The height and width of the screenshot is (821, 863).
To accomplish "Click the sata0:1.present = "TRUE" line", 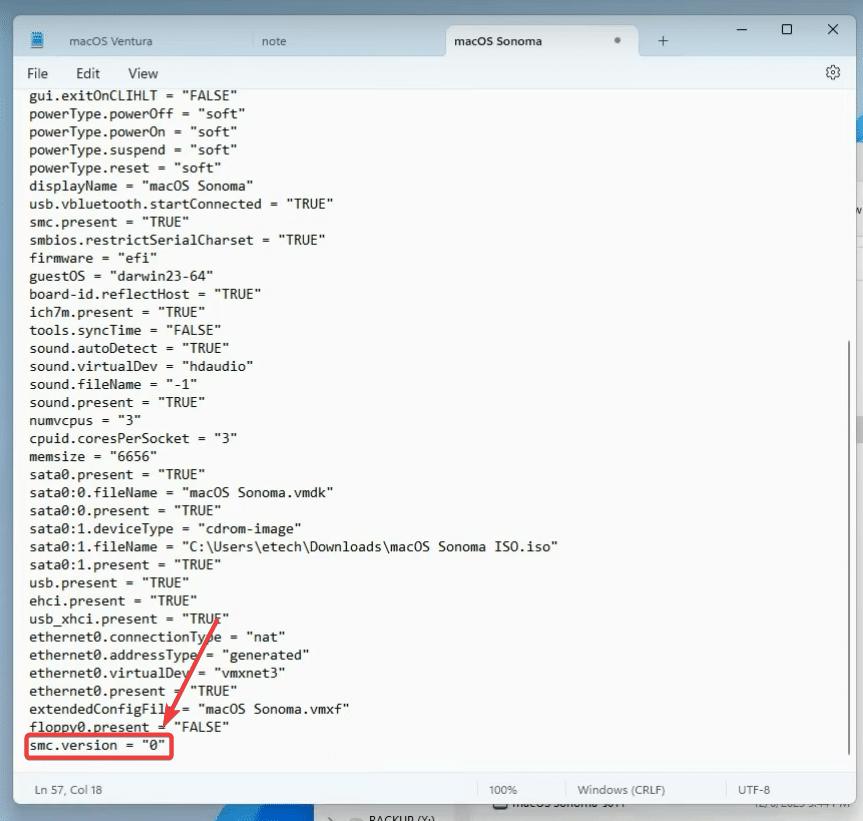I will [x=125, y=565].
